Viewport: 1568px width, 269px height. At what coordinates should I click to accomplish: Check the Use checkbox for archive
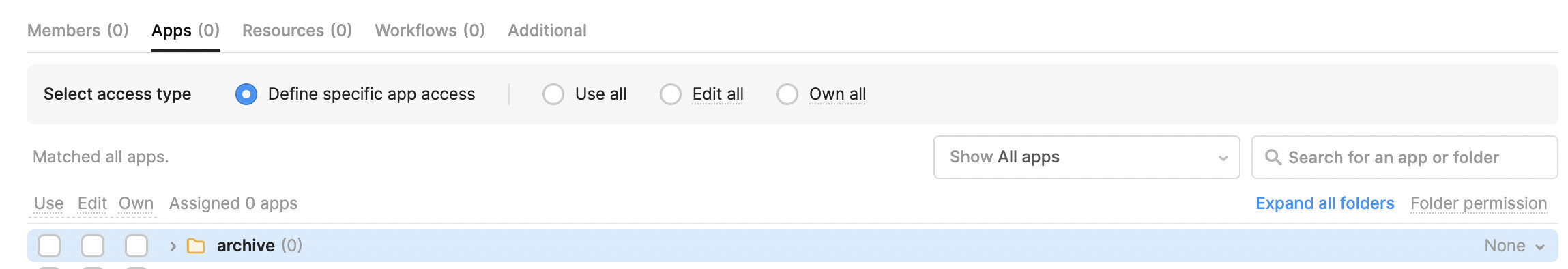click(x=49, y=246)
